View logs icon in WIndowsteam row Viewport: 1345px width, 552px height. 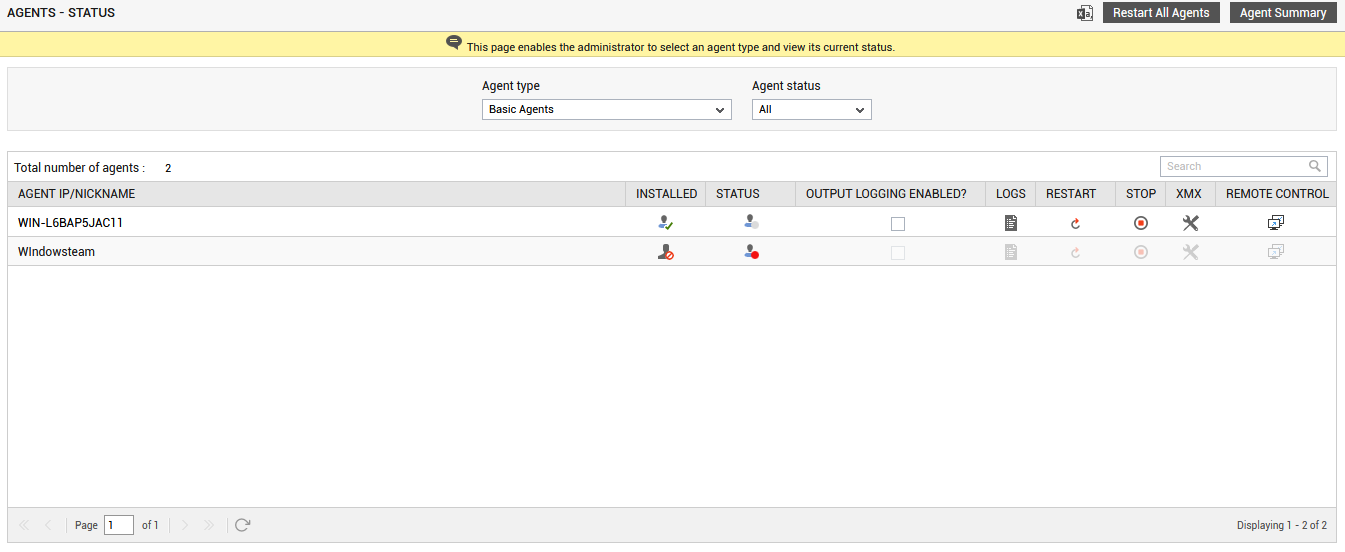click(1010, 252)
